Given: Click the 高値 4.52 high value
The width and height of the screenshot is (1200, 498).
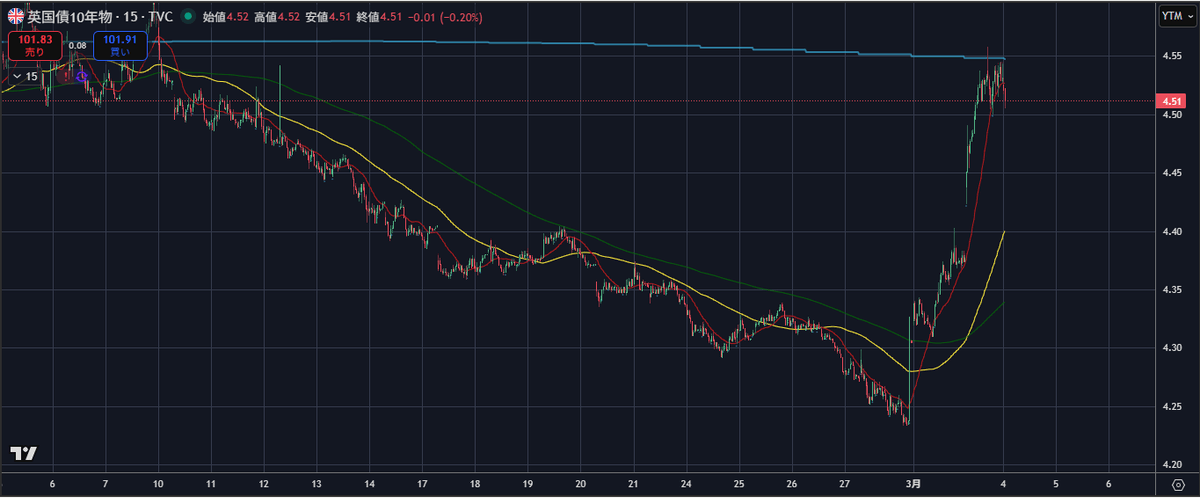Looking at the screenshot, I should point(277,17).
